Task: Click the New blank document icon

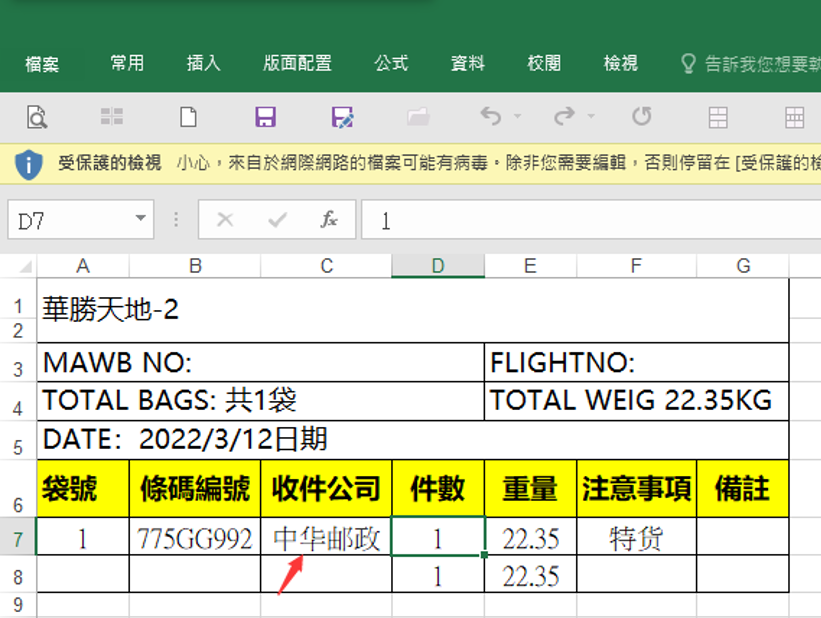Action: pyautogui.click(x=188, y=117)
